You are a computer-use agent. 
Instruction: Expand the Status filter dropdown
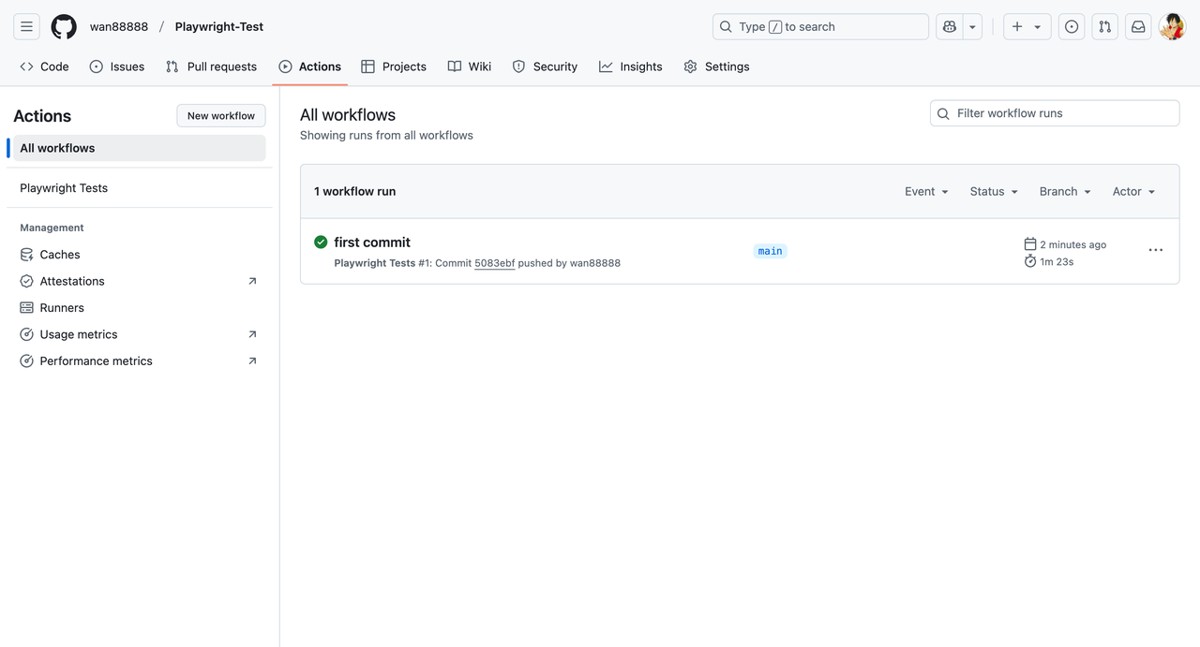coord(993,192)
